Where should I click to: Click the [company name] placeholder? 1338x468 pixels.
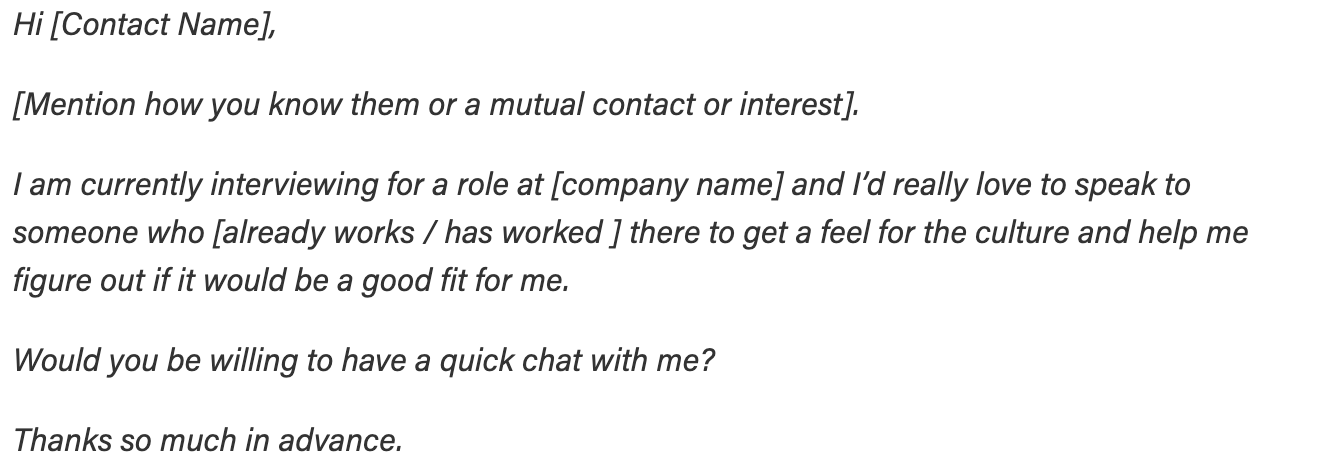point(667,185)
